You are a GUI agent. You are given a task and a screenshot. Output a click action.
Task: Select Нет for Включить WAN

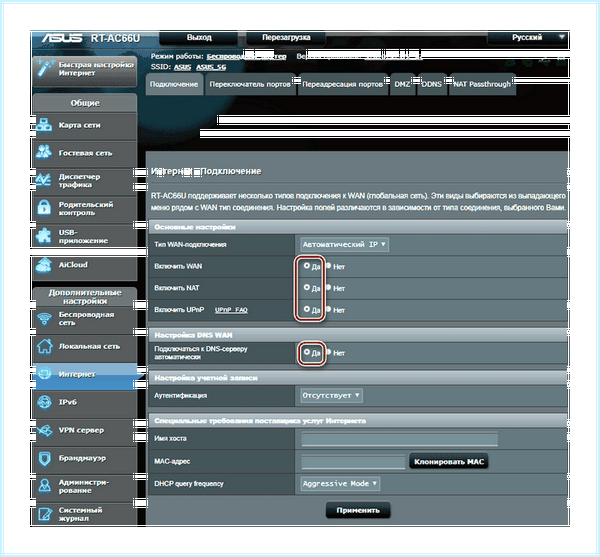pos(328,265)
